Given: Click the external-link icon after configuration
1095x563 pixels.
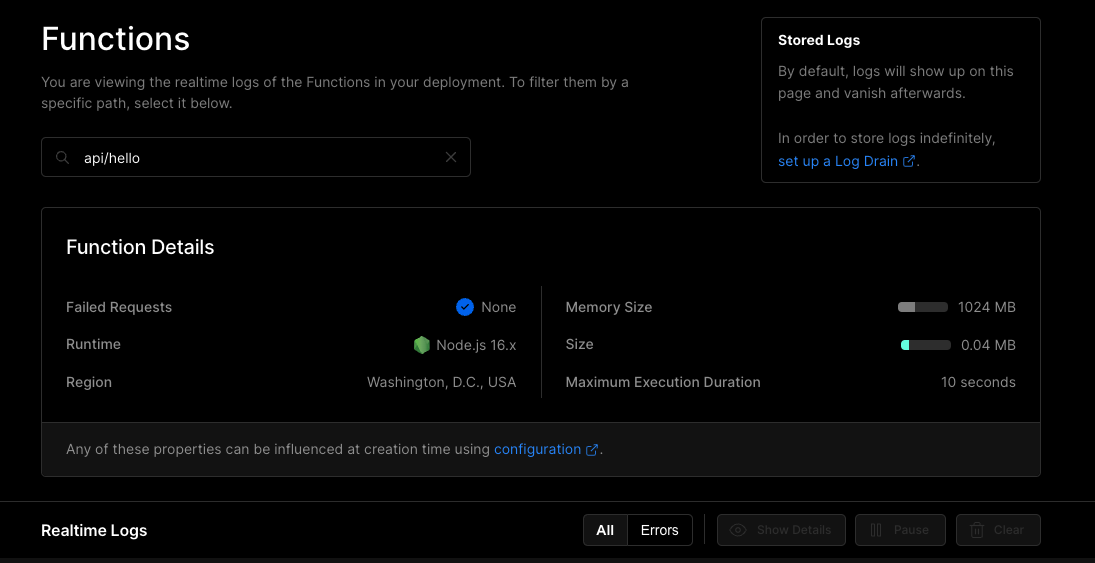Looking at the screenshot, I should click(592, 450).
